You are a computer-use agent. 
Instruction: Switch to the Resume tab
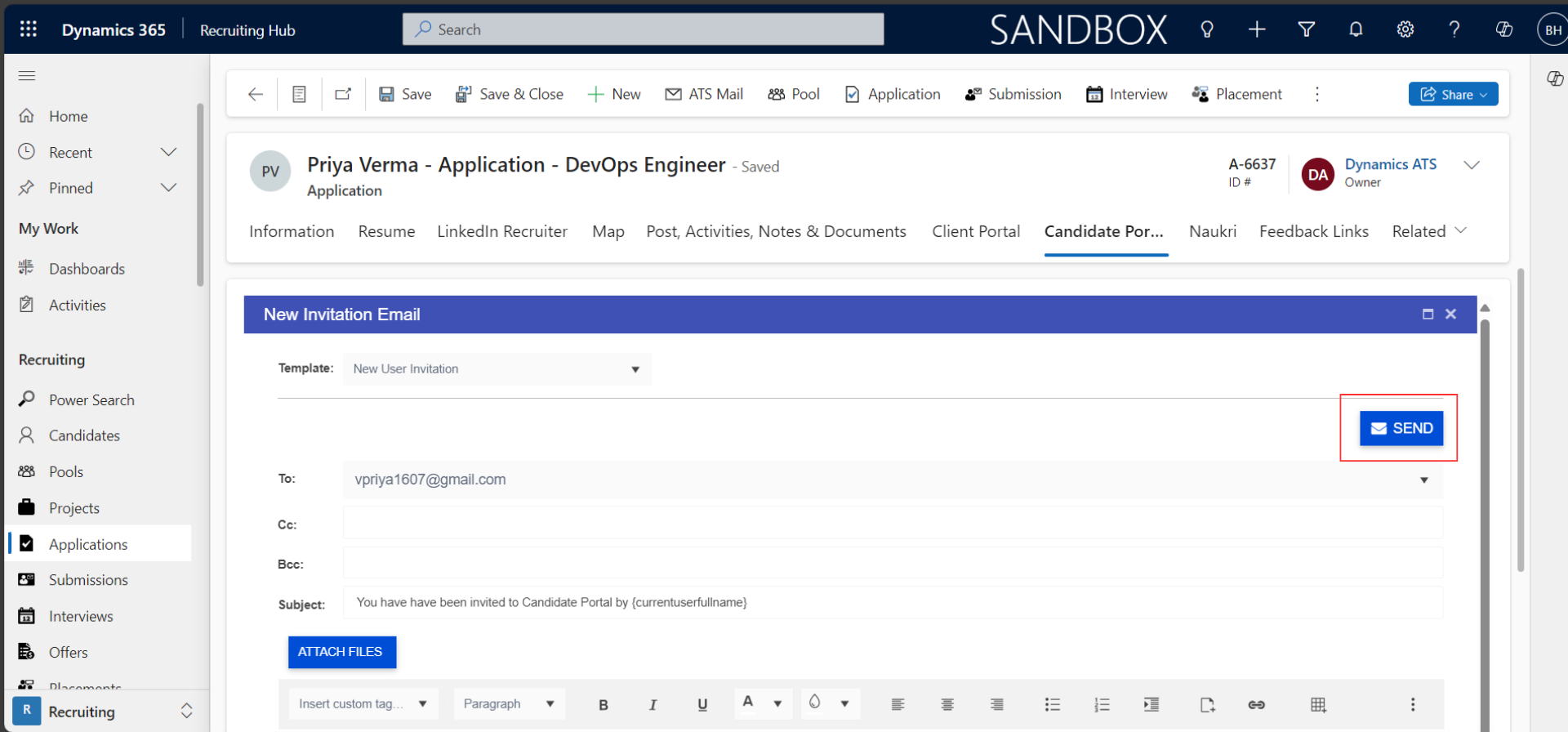(x=386, y=231)
